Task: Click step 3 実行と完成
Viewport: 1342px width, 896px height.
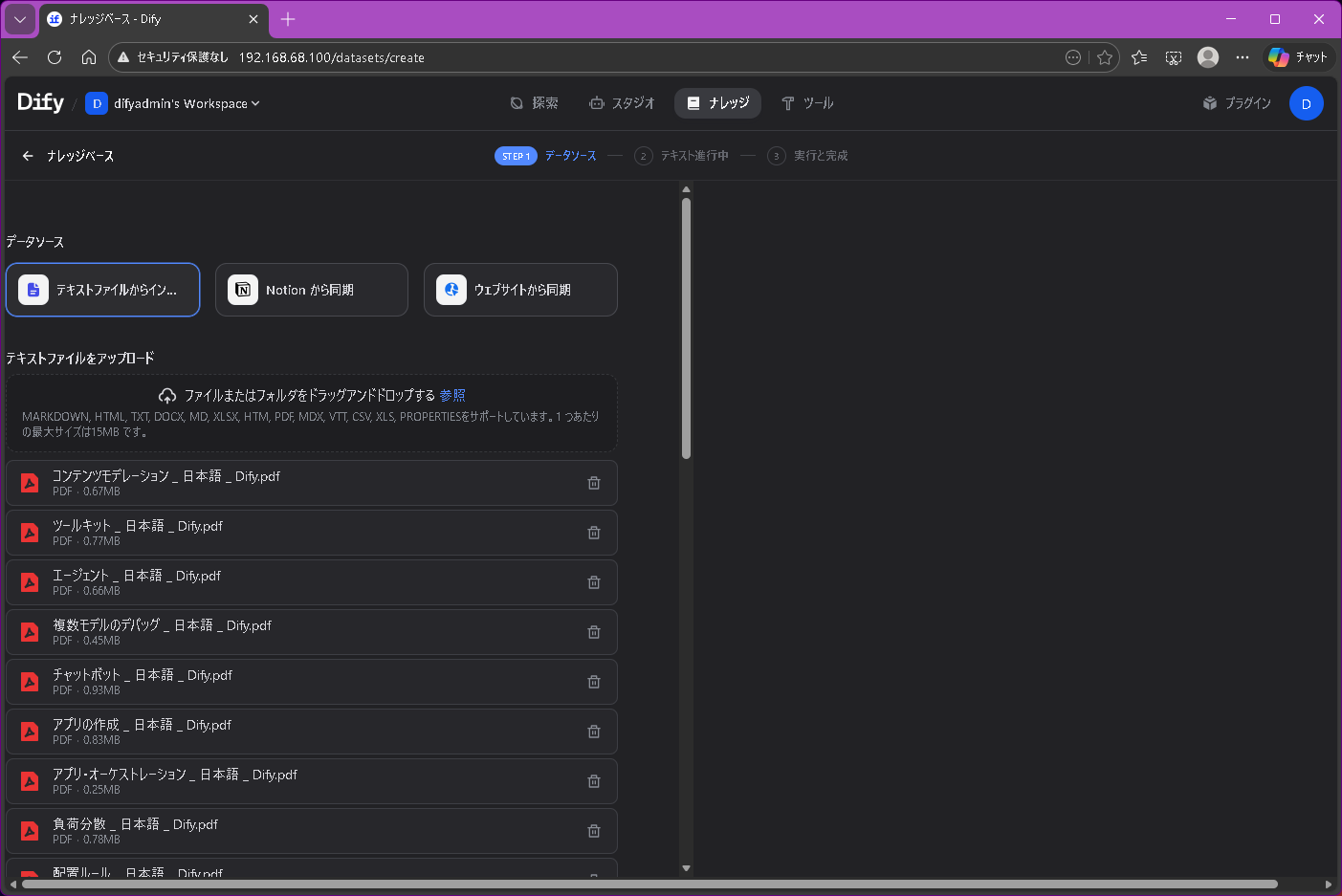Action: 807,156
